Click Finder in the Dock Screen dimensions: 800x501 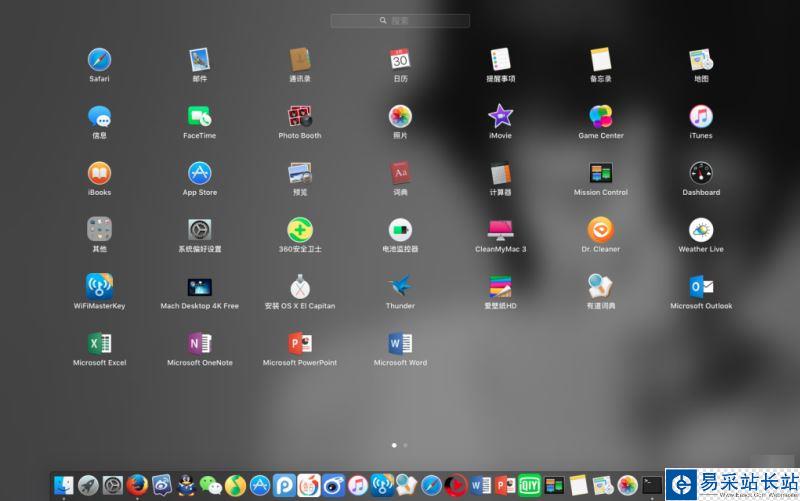click(x=64, y=485)
